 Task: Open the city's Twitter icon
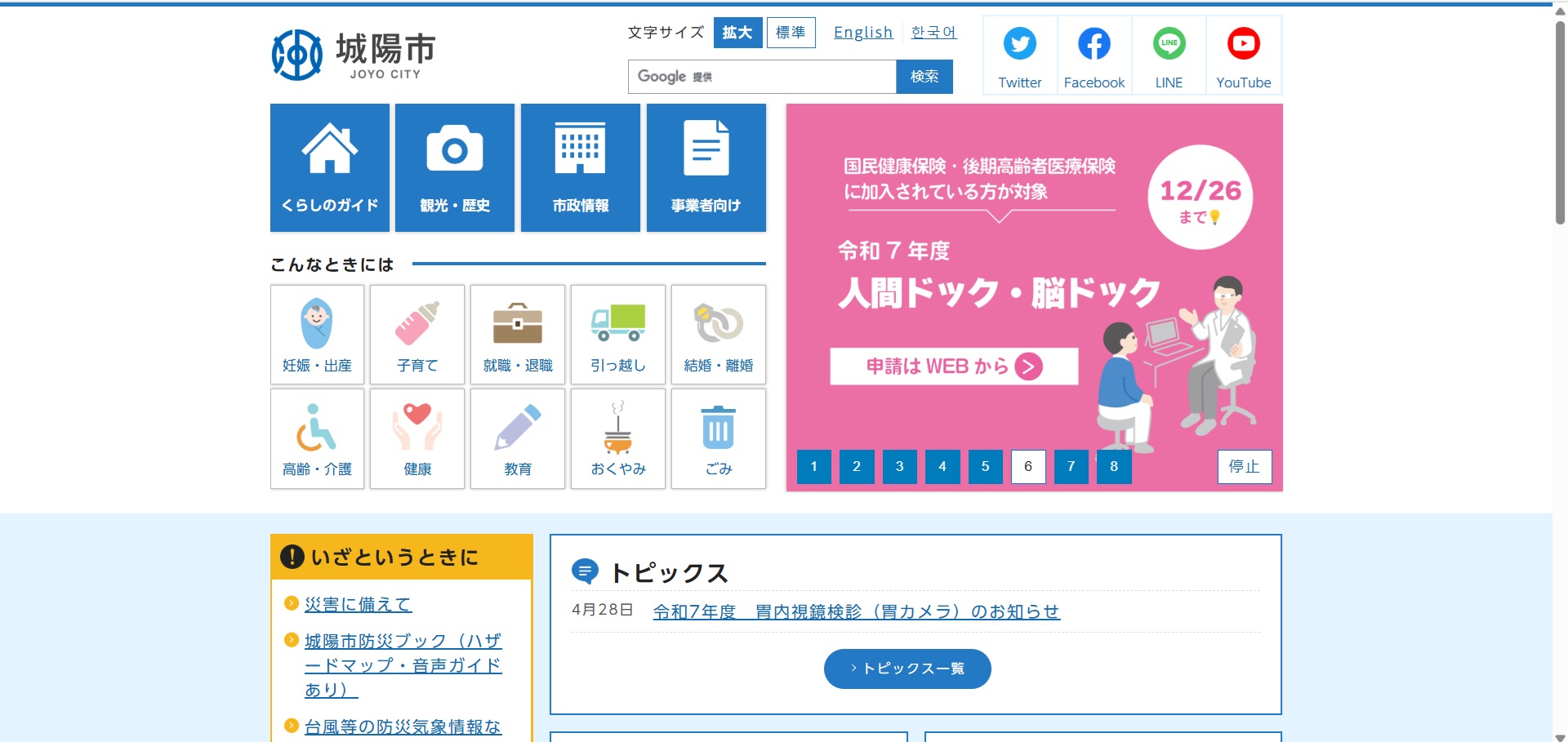(1019, 45)
